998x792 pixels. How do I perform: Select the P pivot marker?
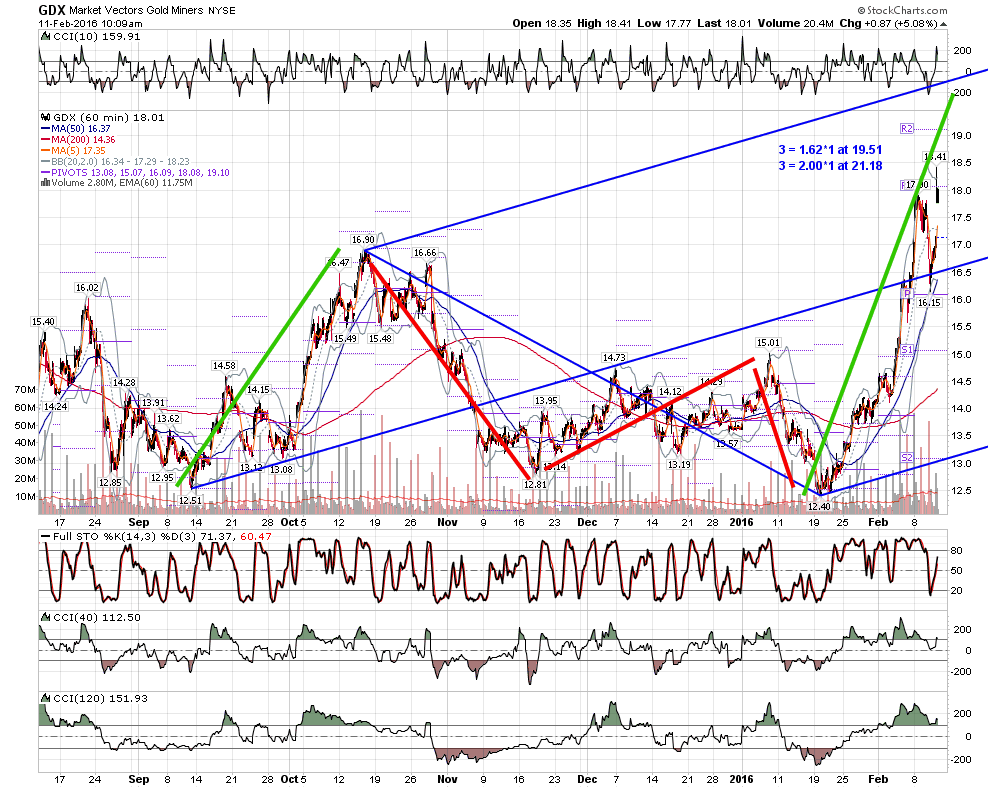[907, 293]
